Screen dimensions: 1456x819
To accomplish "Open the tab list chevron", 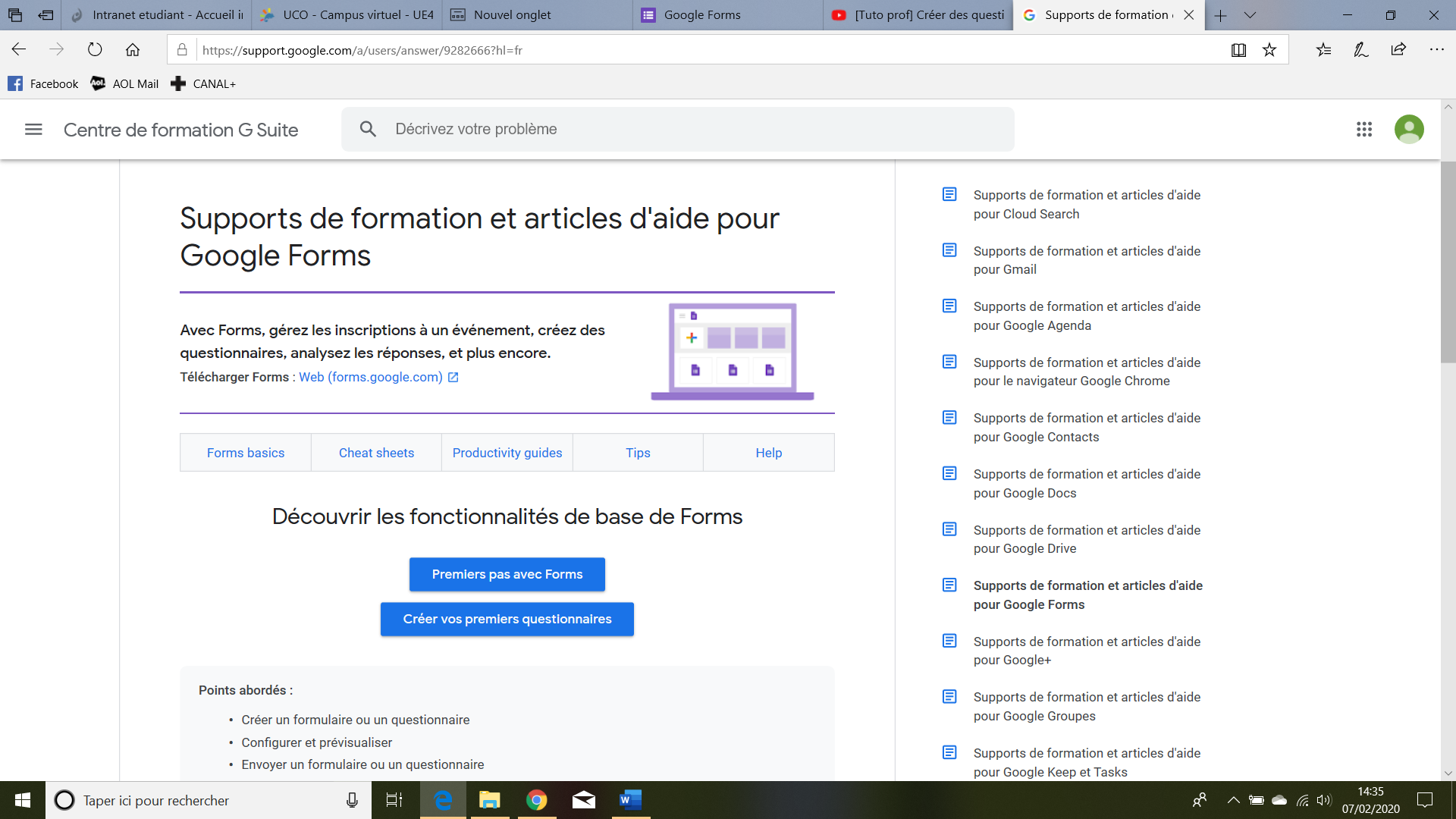I will tap(1250, 15).
